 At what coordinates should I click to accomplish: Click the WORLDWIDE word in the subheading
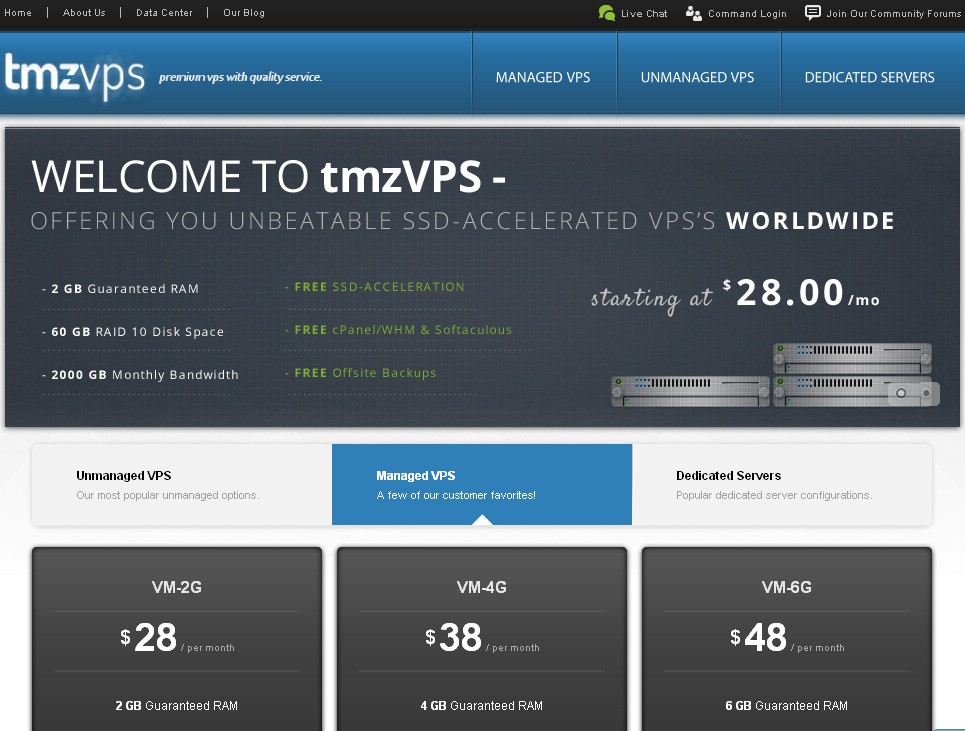click(810, 221)
